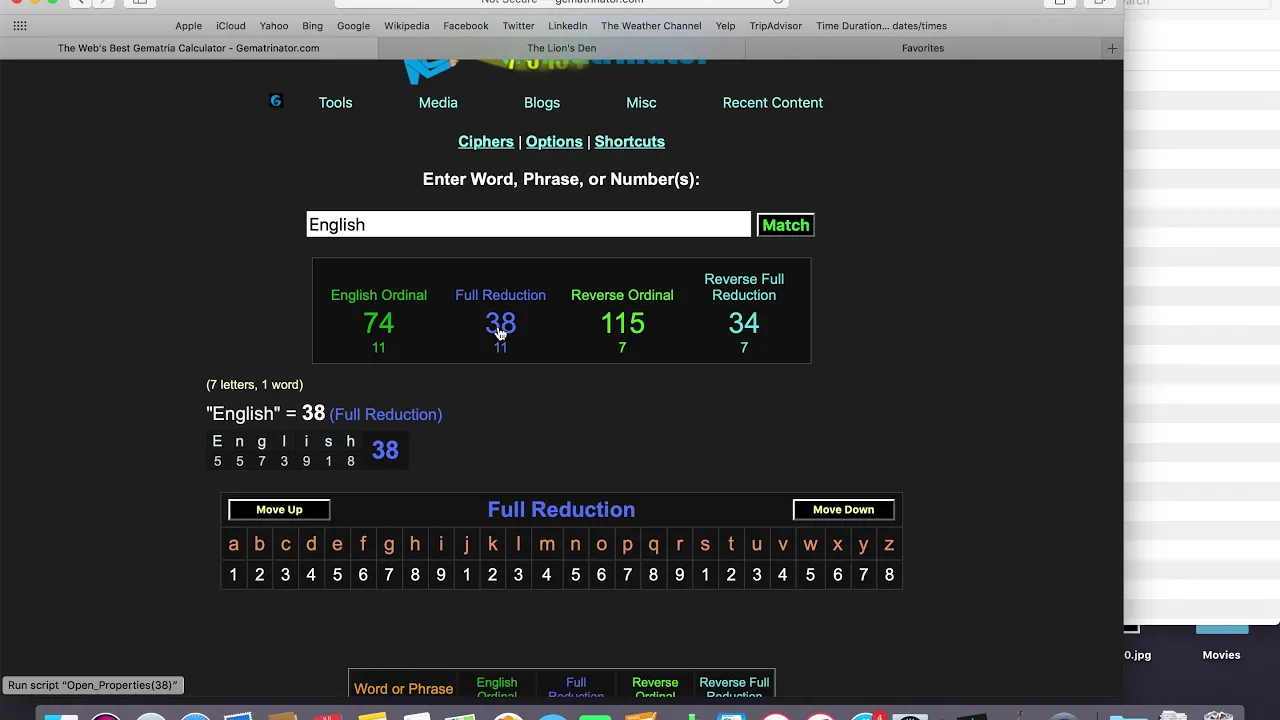Open the iCloud bookmark
The height and width of the screenshot is (720, 1280).
point(230,26)
